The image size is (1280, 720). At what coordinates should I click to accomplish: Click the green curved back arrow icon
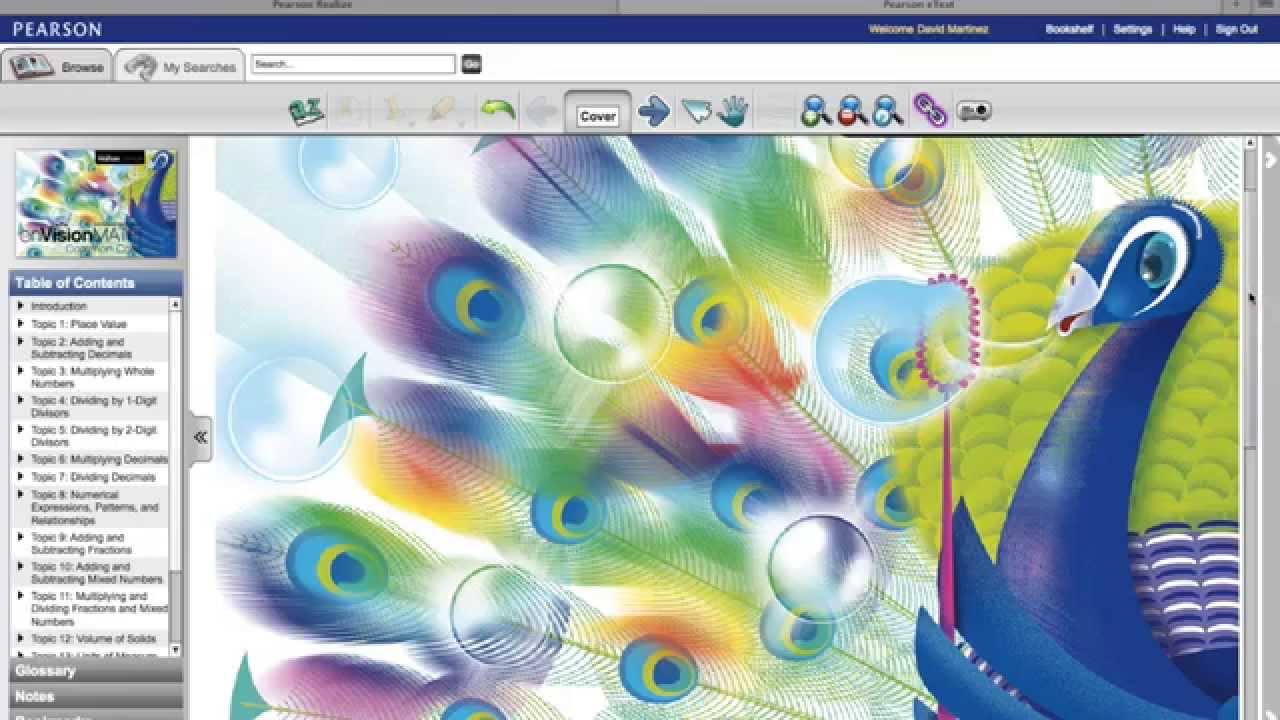pyautogui.click(x=497, y=109)
